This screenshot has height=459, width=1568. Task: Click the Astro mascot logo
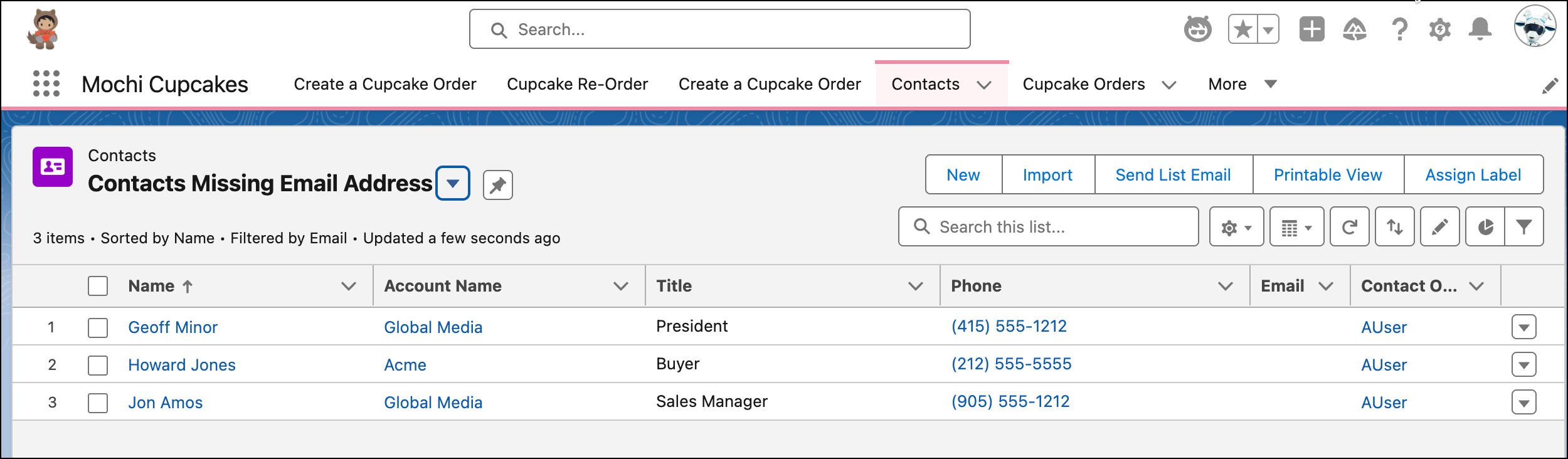[x=43, y=29]
